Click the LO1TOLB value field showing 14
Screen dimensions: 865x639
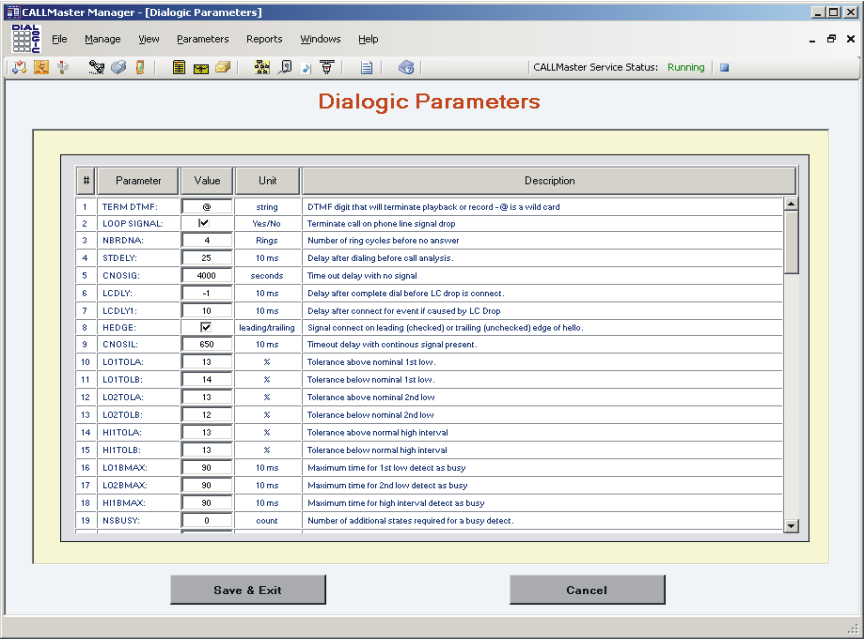(x=207, y=380)
